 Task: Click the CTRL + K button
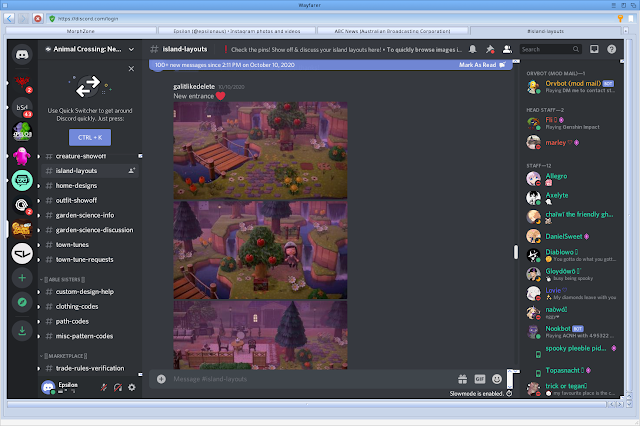point(90,138)
